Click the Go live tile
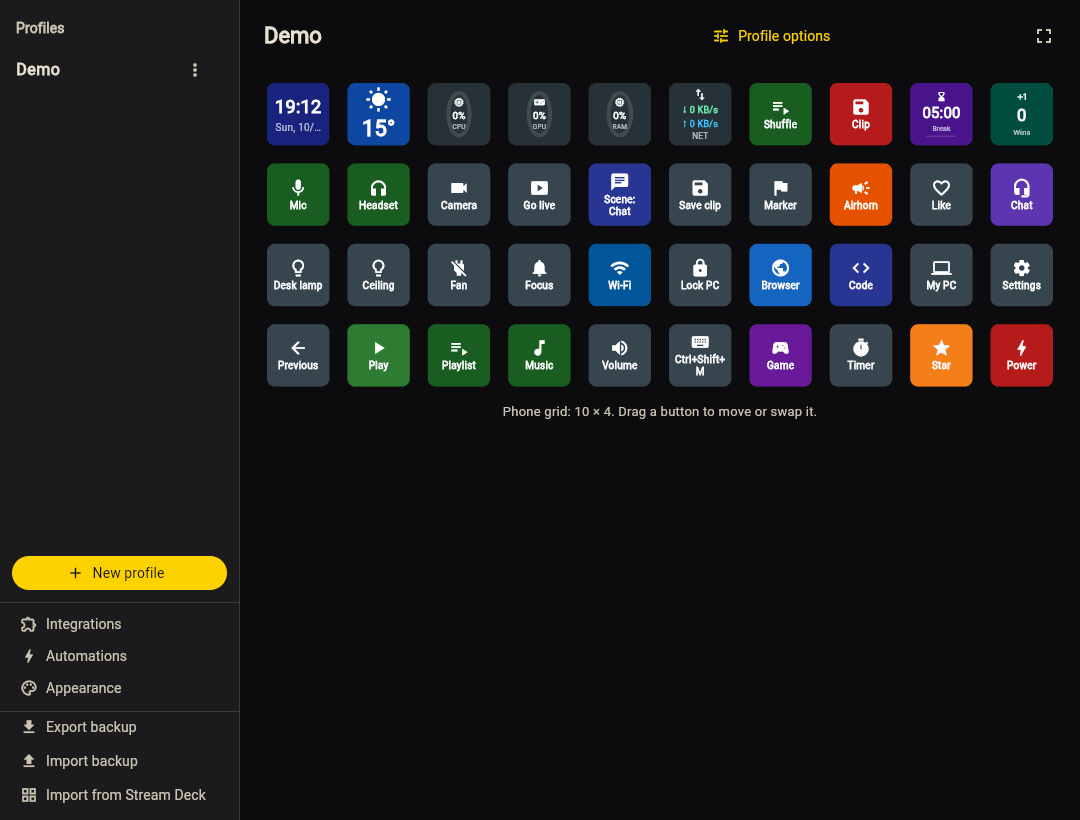Screen dimensions: 1080x820 pyautogui.click(x=539, y=195)
